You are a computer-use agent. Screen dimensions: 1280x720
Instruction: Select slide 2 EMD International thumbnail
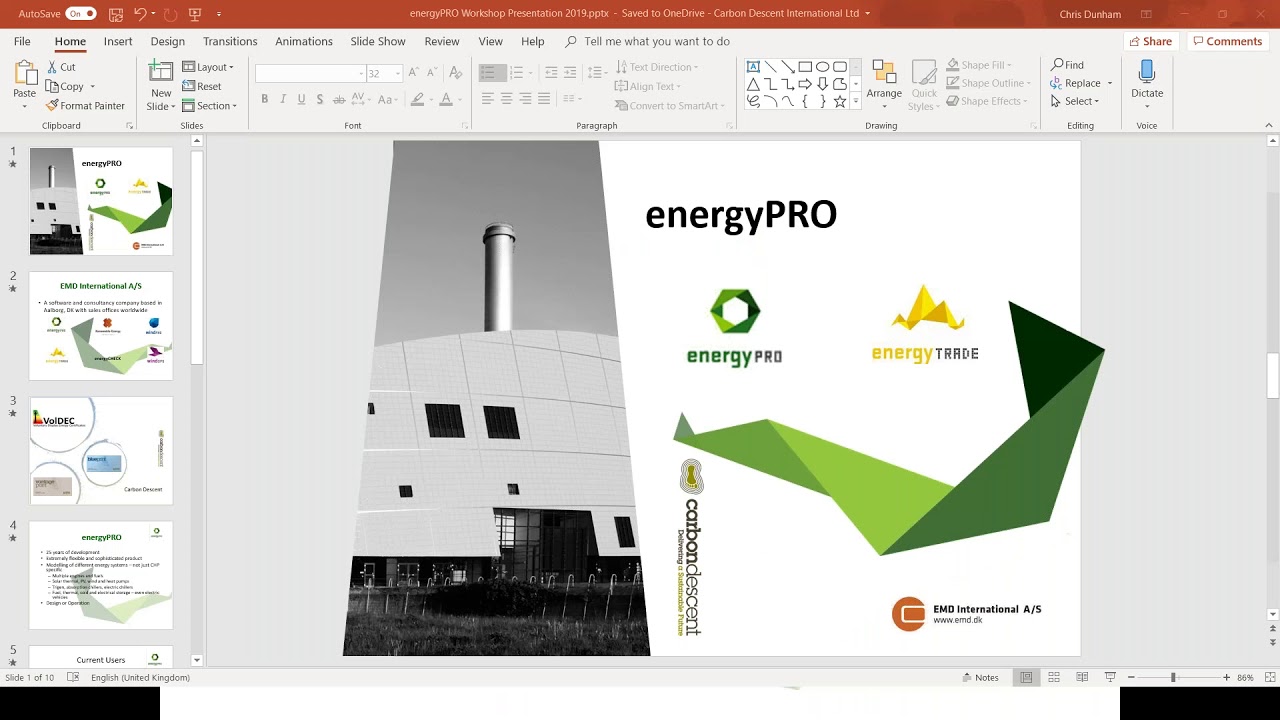pos(101,326)
